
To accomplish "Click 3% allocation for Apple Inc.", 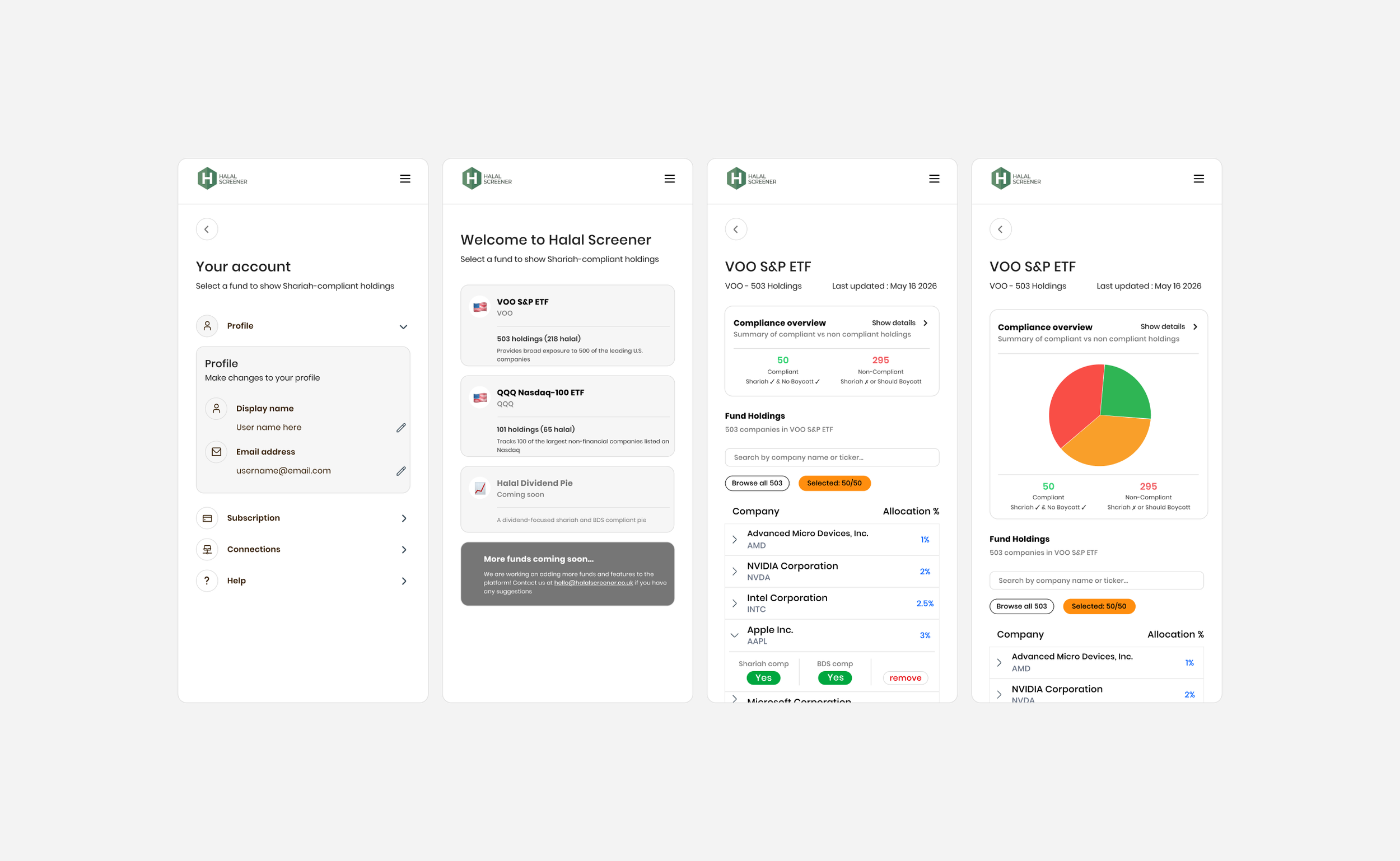I will pyautogui.click(x=925, y=635).
